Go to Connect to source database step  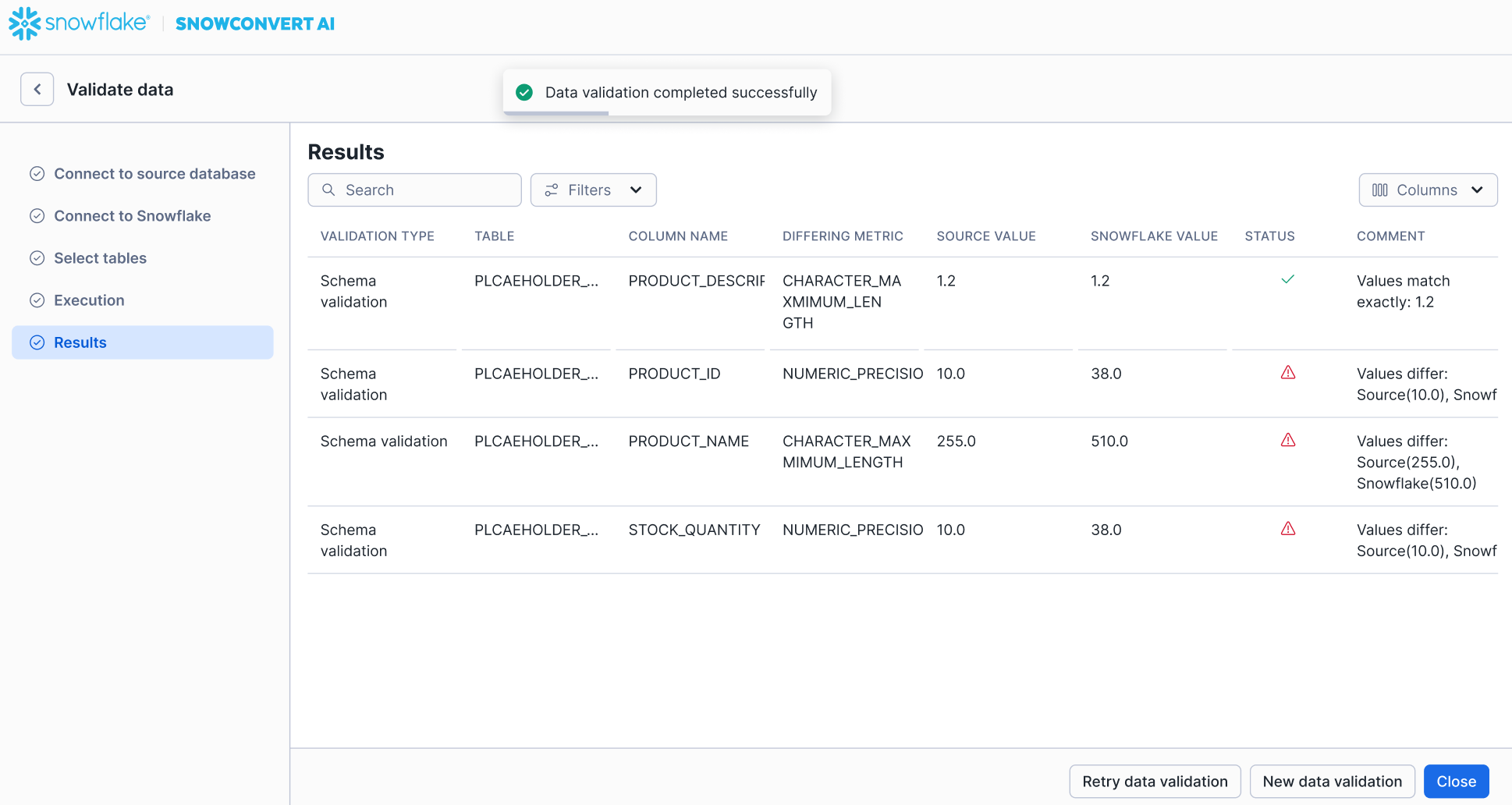point(154,174)
